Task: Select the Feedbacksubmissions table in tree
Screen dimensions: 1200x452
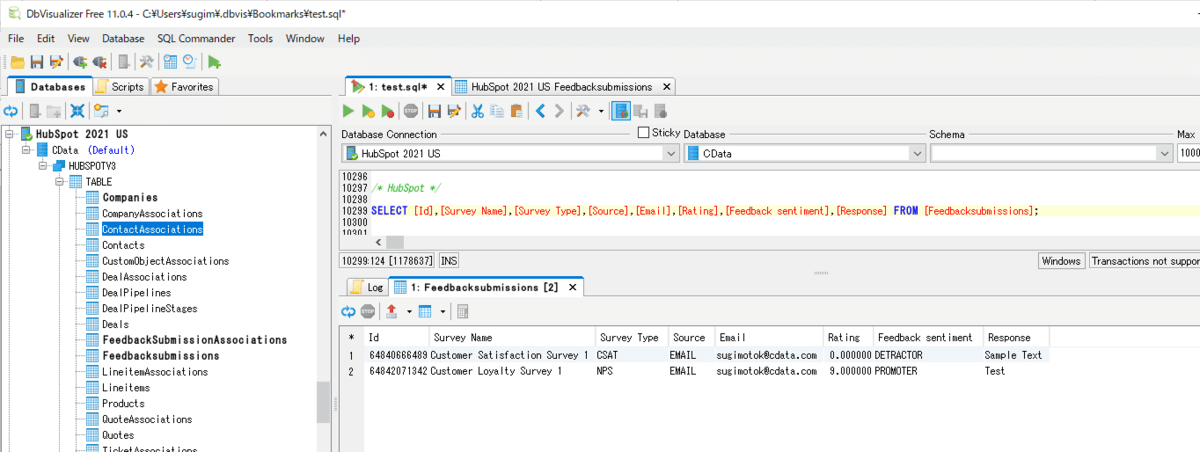Action: pyautogui.click(x=160, y=355)
